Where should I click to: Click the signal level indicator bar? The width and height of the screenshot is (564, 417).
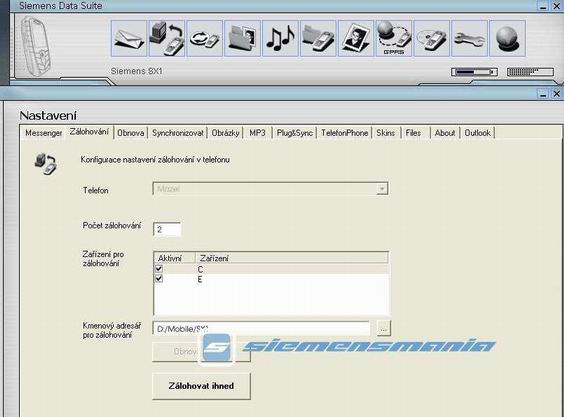tap(530, 72)
